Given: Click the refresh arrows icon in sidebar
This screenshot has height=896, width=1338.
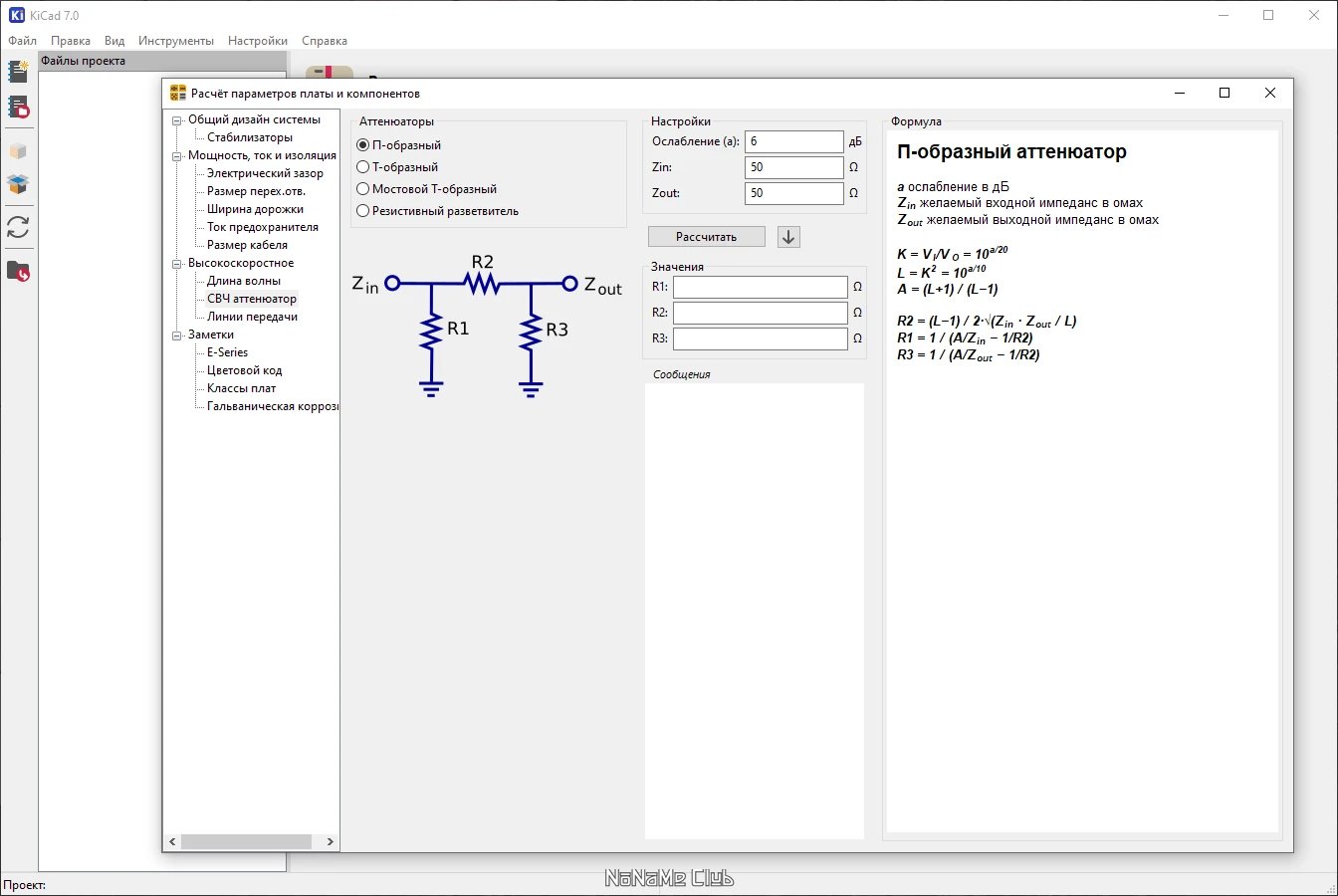Looking at the screenshot, I should (18, 227).
